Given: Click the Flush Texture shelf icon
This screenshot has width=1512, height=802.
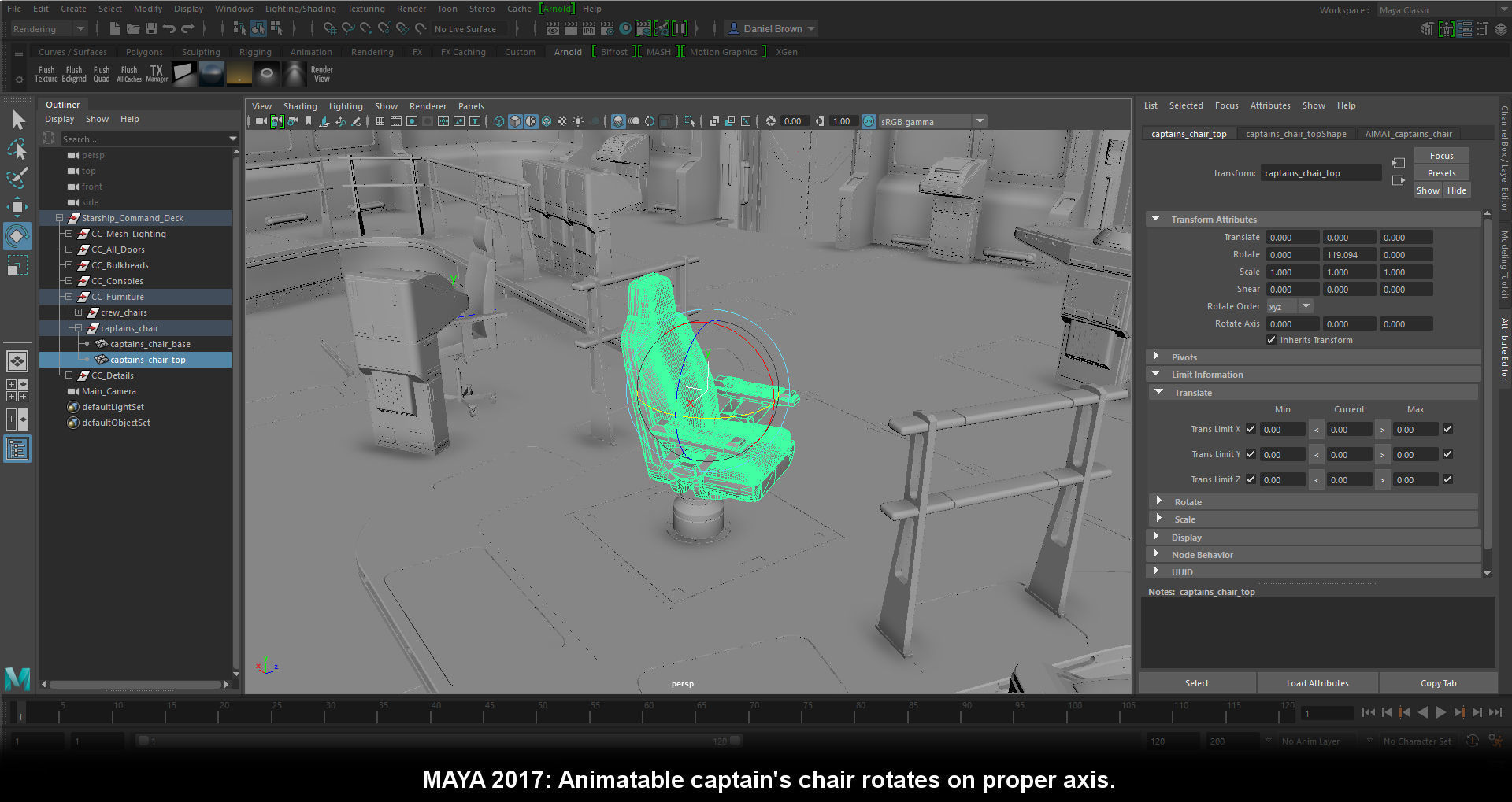Looking at the screenshot, I should click(46, 74).
